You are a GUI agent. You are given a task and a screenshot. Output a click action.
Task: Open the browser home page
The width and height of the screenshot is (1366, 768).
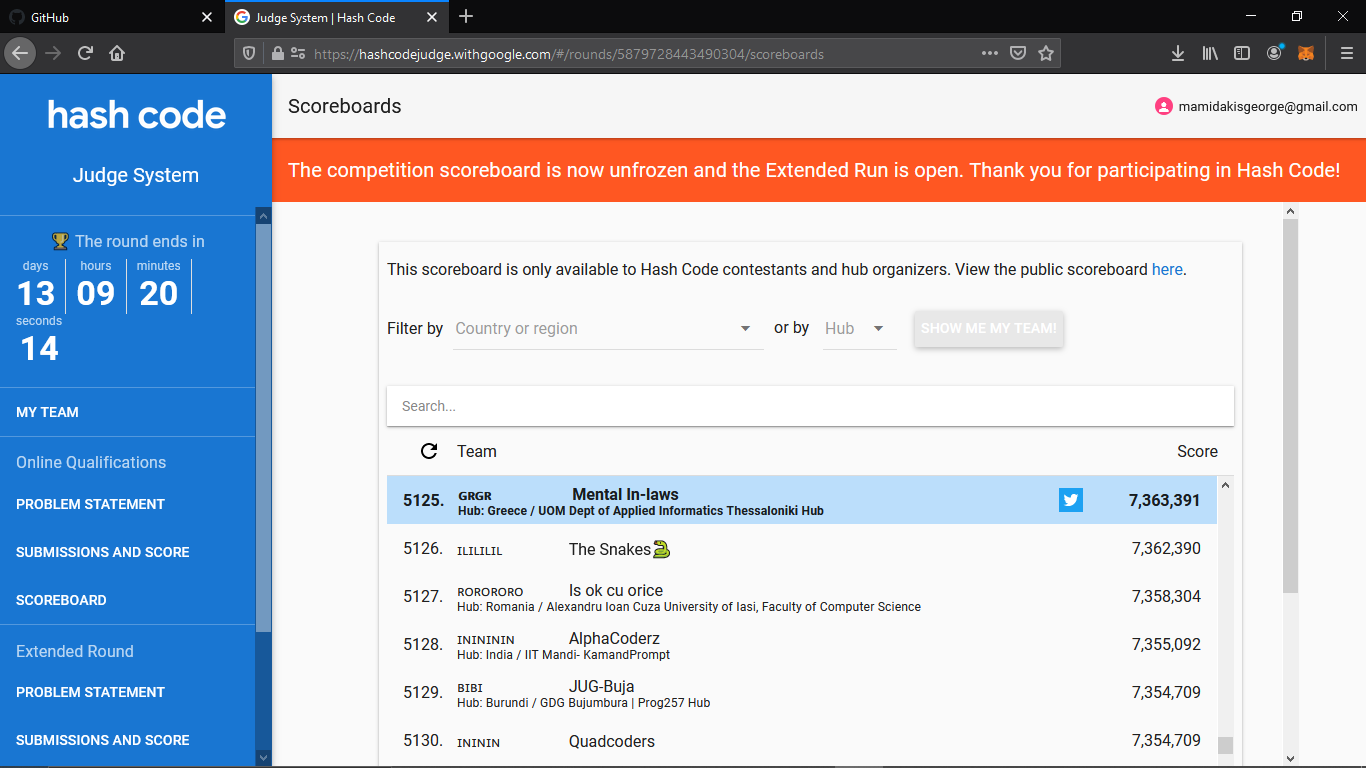(x=117, y=53)
